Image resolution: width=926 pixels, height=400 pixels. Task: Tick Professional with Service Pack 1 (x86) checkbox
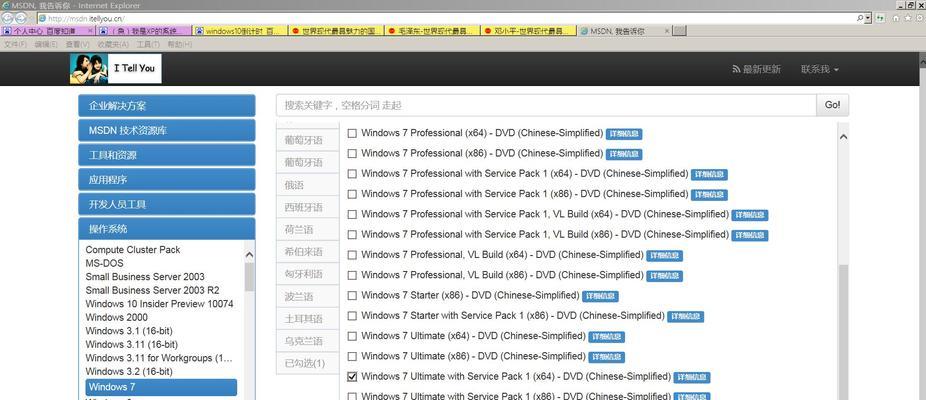pos(352,194)
